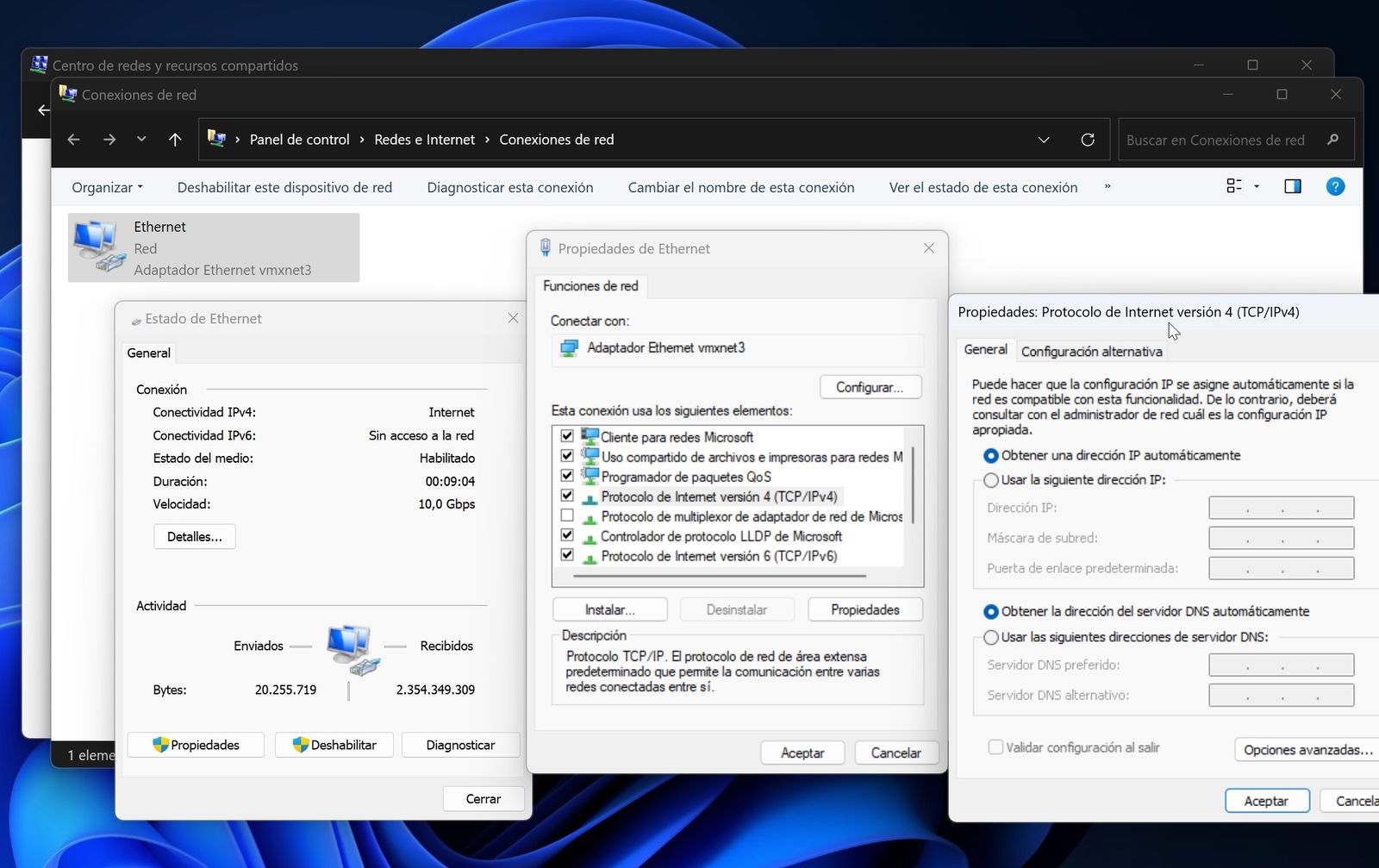Viewport: 1379px width, 868px height.
Task: Click the shielded Propiedades button in Estado de Ethernet
Action: pyautogui.click(x=196, y=745)
